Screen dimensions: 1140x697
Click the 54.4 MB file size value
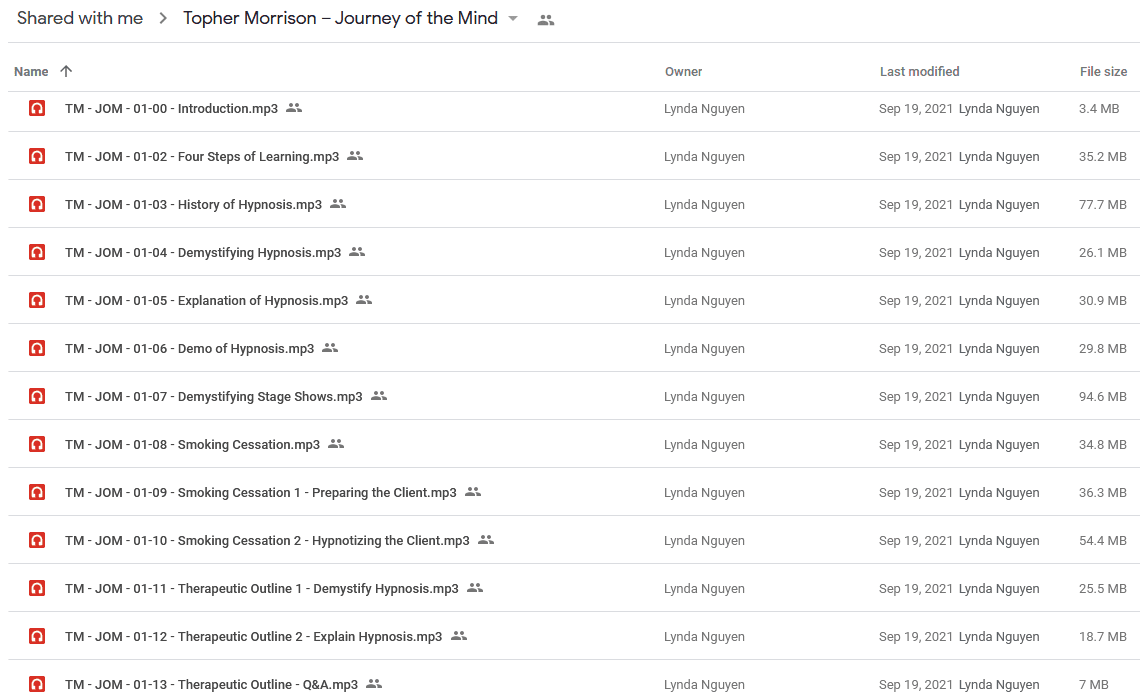pos(1102,540)
